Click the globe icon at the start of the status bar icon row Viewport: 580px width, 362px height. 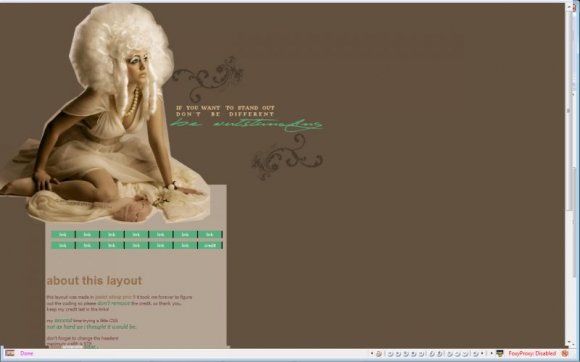(378, 354)
